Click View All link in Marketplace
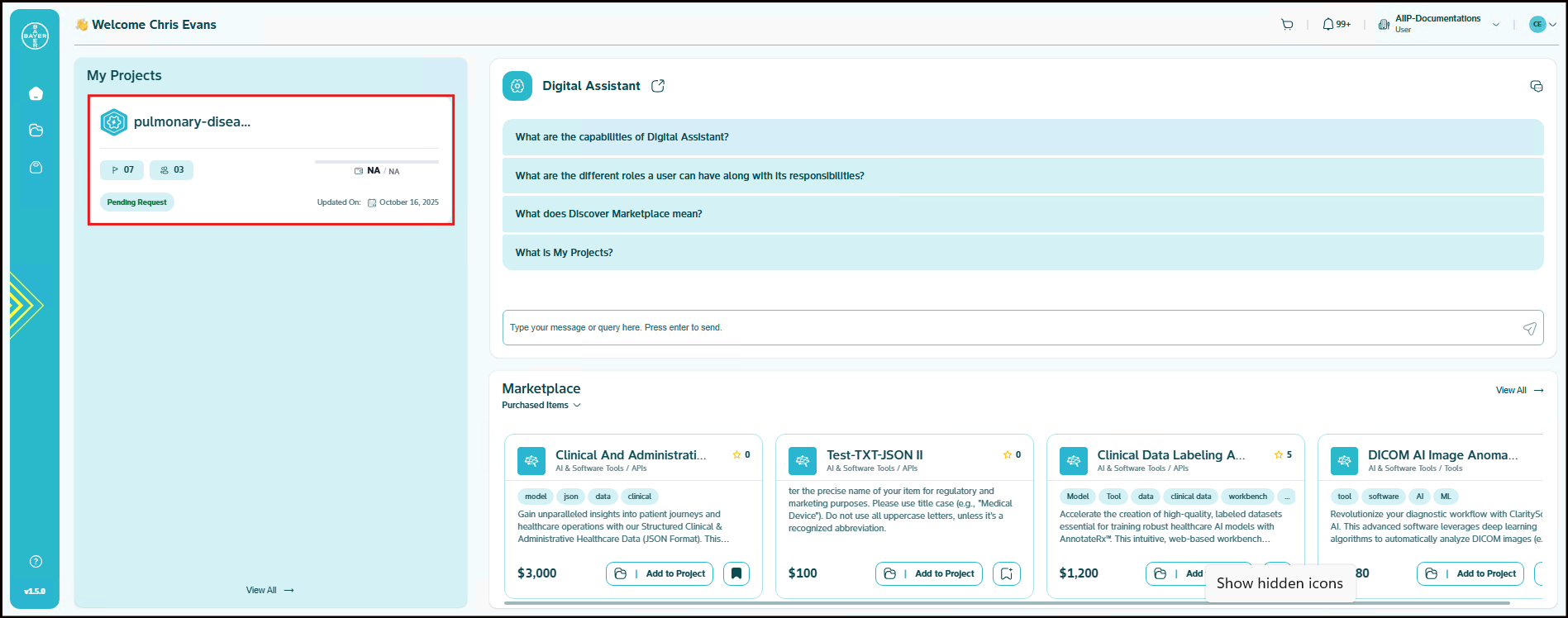The image size is (1568, 618). point(1518,391)
